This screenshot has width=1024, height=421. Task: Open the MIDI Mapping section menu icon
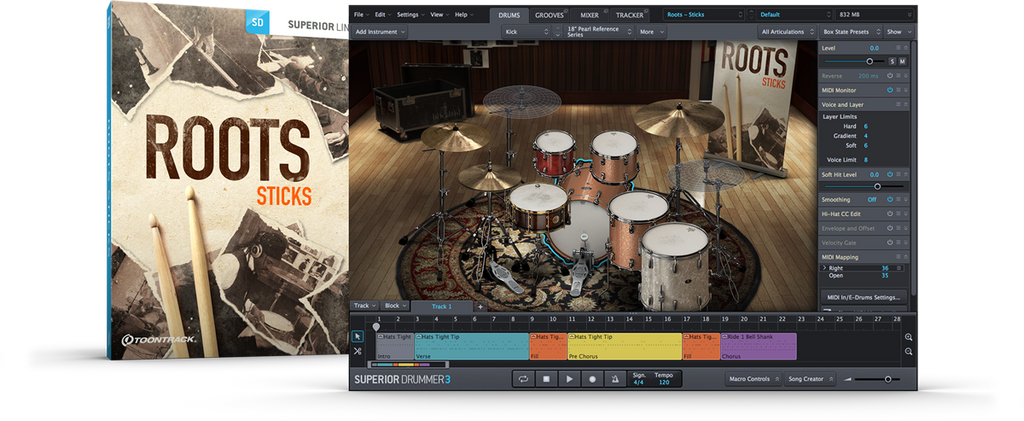(x=898, y=257)
